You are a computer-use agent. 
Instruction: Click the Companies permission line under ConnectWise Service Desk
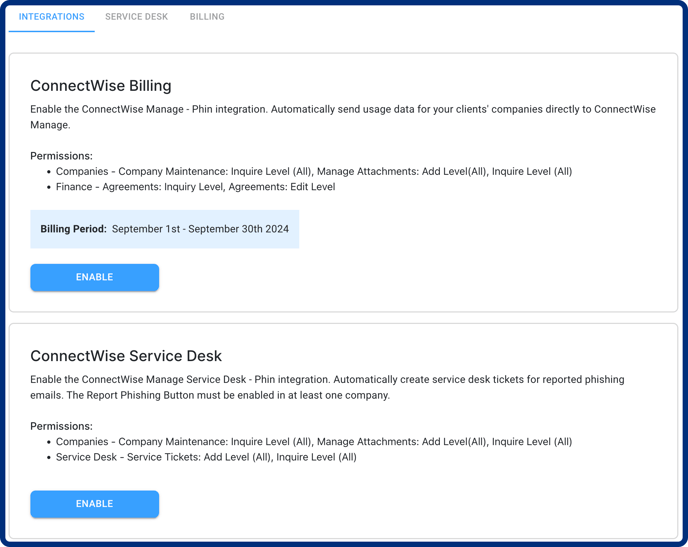[314, 442]
